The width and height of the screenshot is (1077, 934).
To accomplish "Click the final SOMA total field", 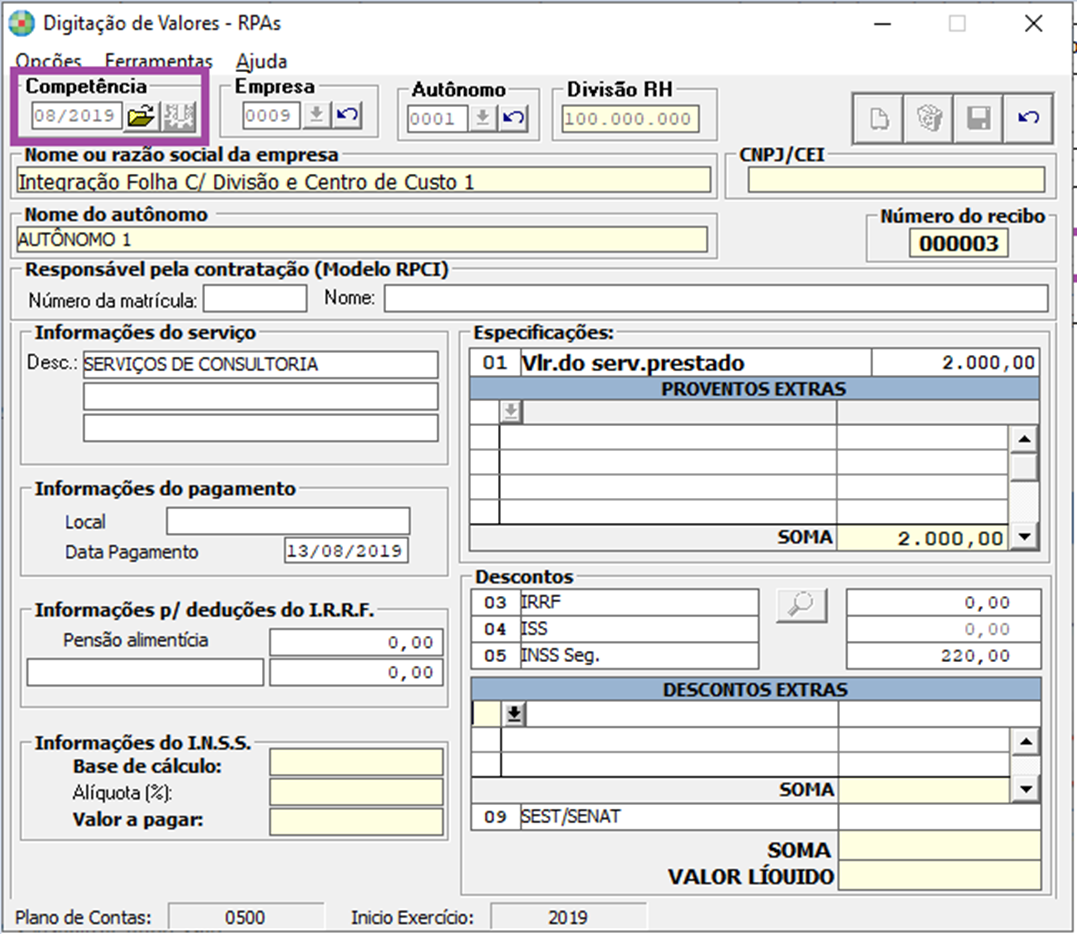I will point(939,846).
